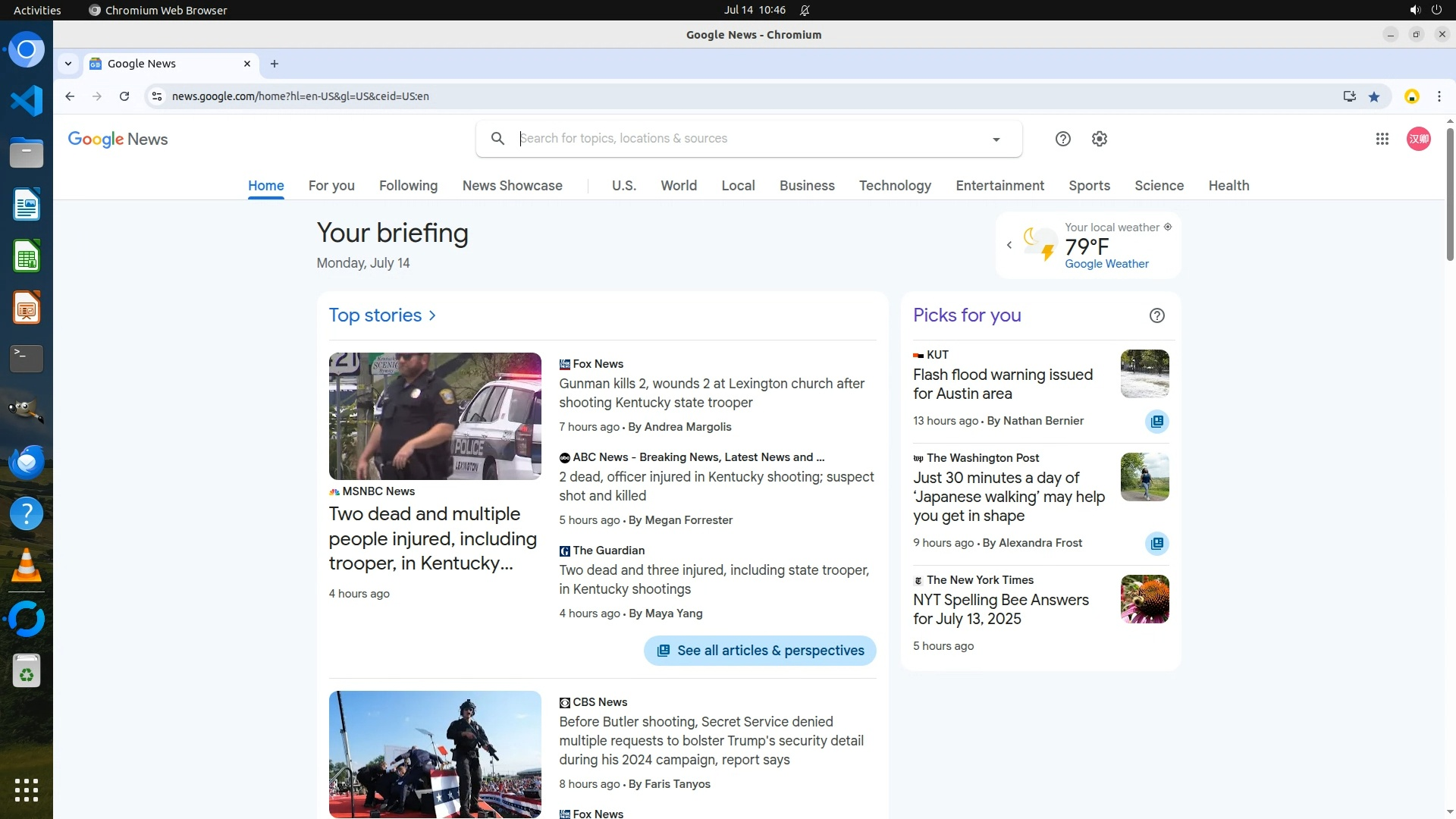Open Google News help icon

tap(1062, 139)
